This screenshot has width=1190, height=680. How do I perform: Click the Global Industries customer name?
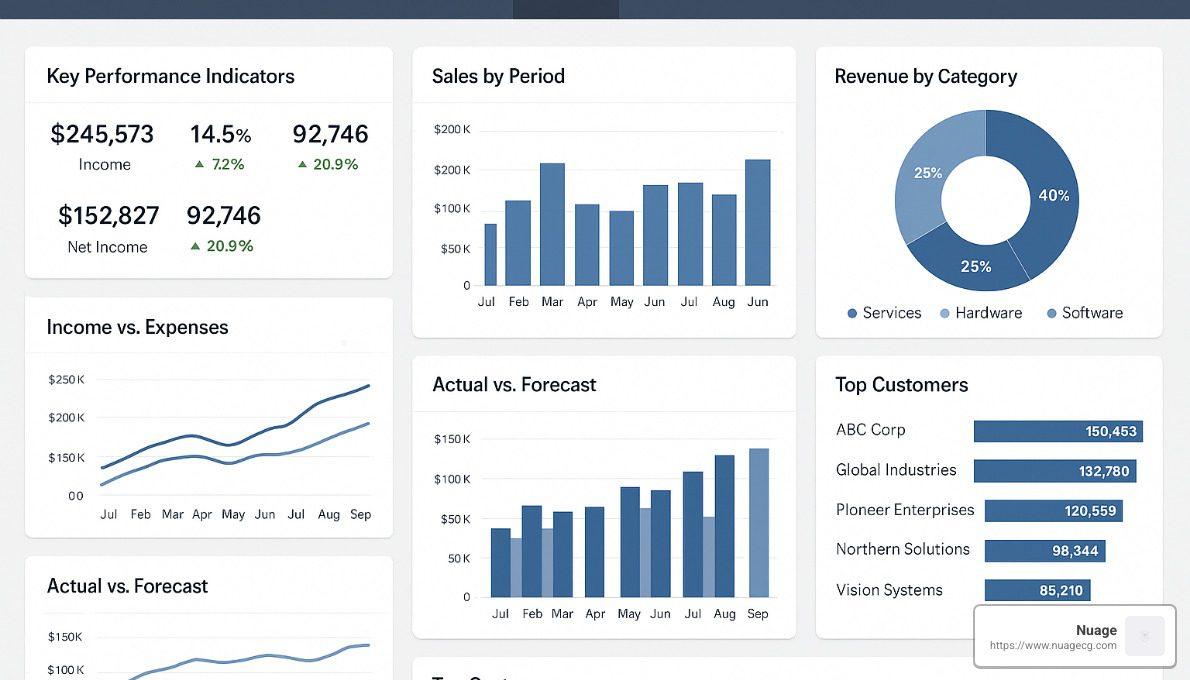pos(896,470)
